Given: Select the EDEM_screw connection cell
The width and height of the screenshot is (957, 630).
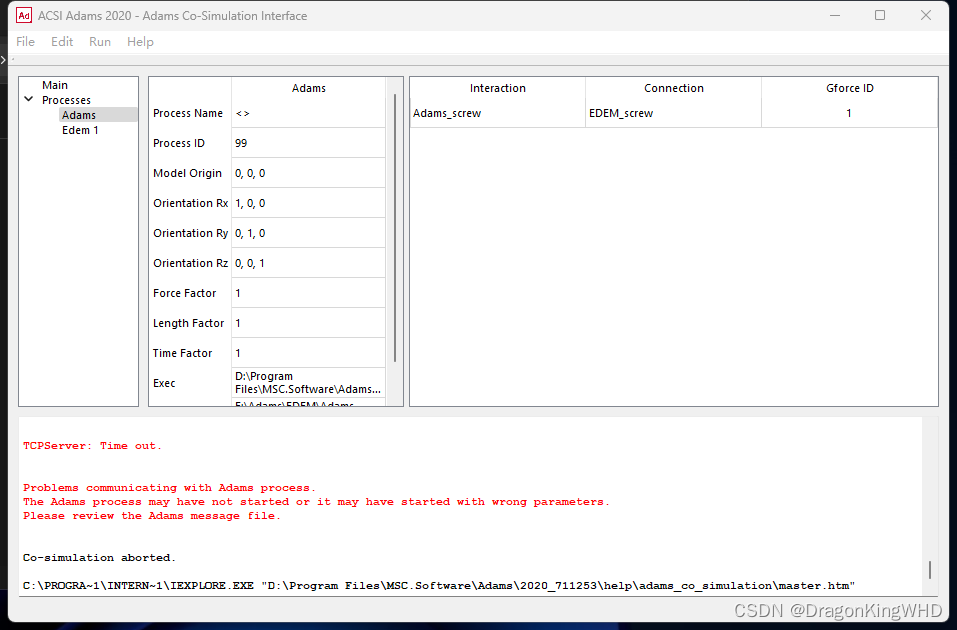Looking at the screenshot, I should 673,113.
